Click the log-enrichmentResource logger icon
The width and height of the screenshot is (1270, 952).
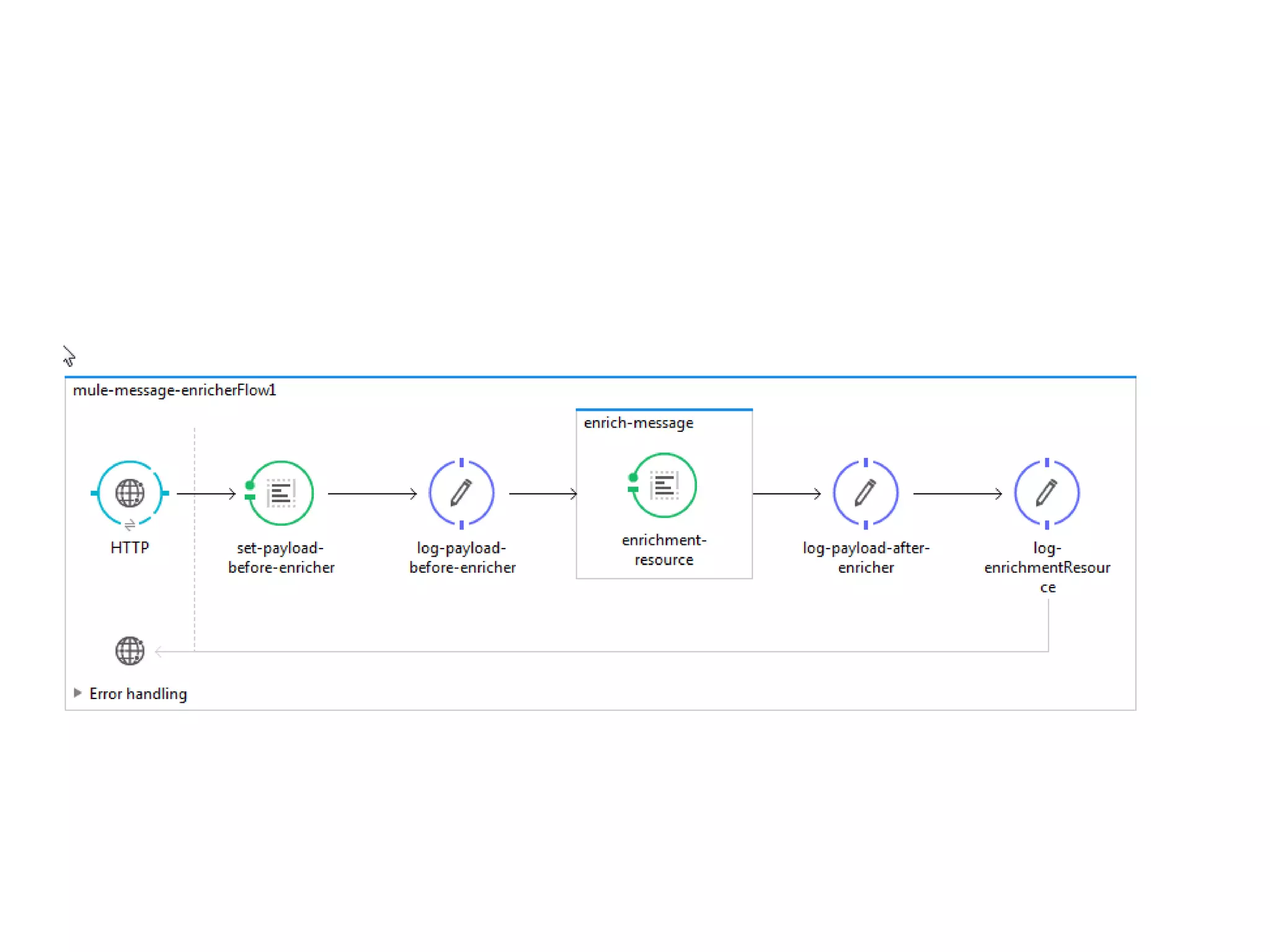pyautogui.click(x=1047, y=493)
